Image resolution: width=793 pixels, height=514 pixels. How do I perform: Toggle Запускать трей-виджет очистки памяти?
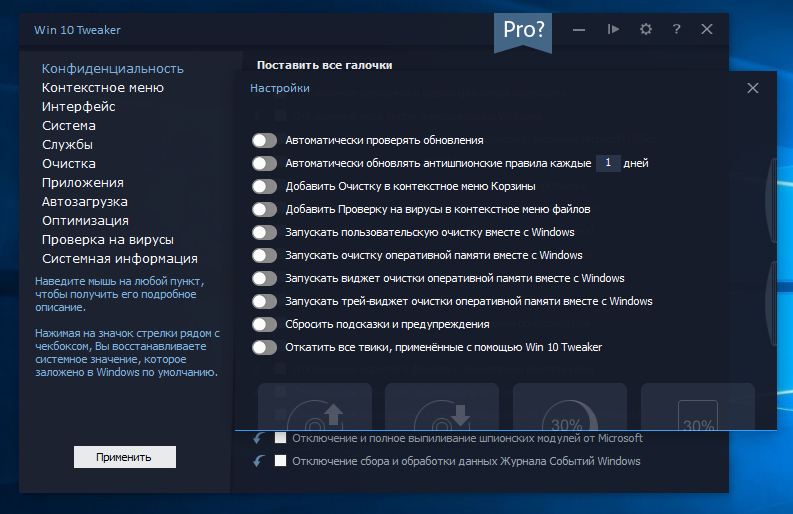coord(265,302)
